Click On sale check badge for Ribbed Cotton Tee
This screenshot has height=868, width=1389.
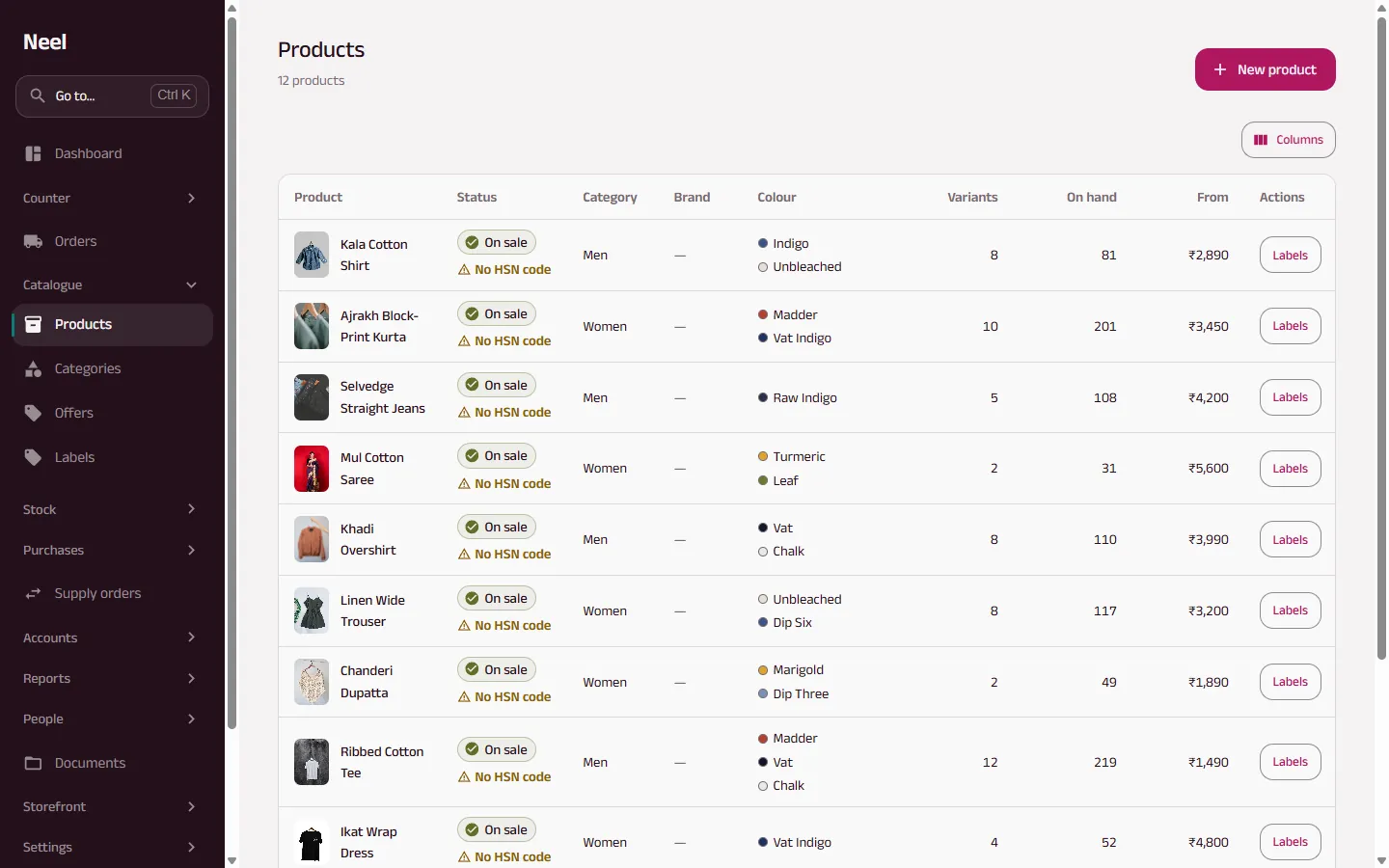tap(497, 750)
